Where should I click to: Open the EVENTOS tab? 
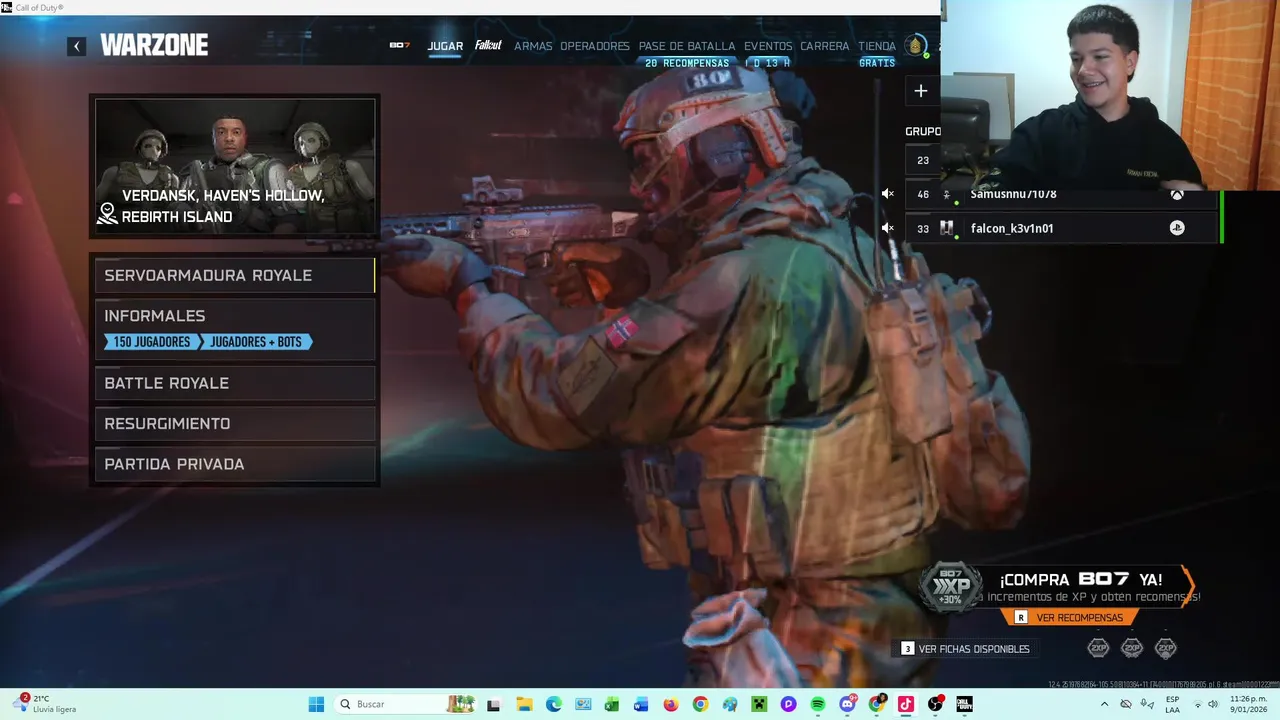[768, 46]
